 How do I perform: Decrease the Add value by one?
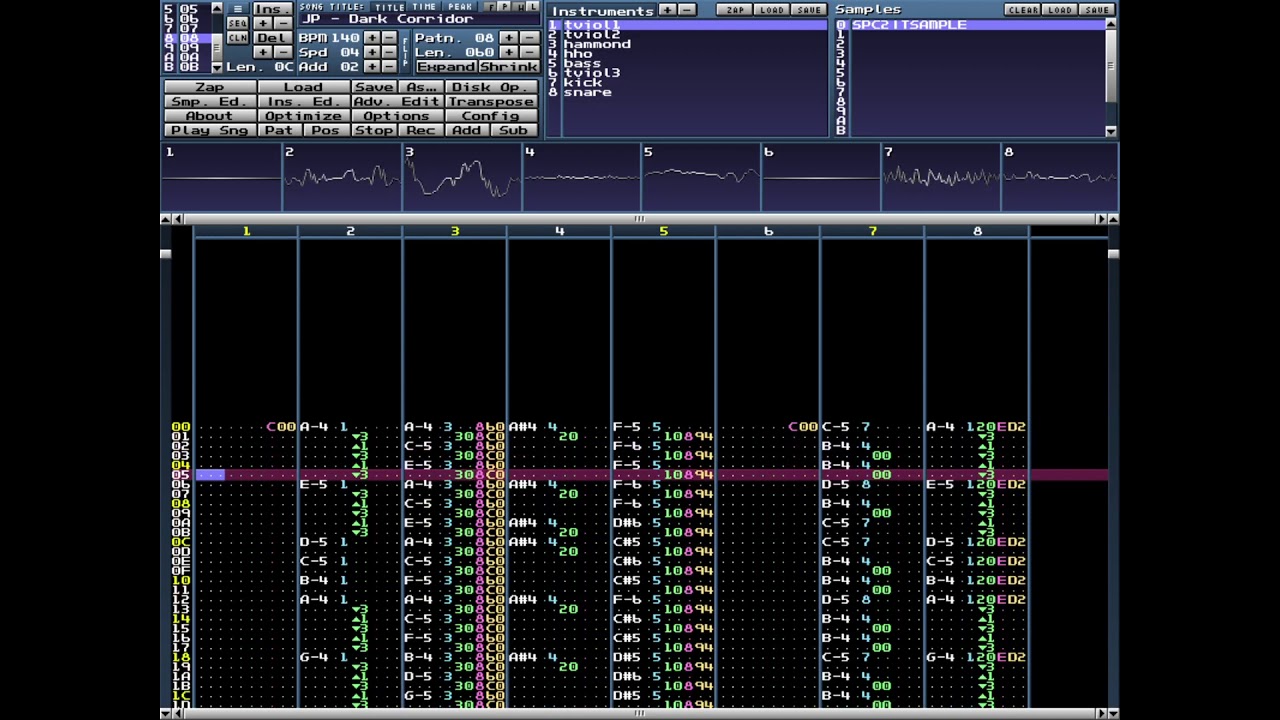[x=389, y=66]
